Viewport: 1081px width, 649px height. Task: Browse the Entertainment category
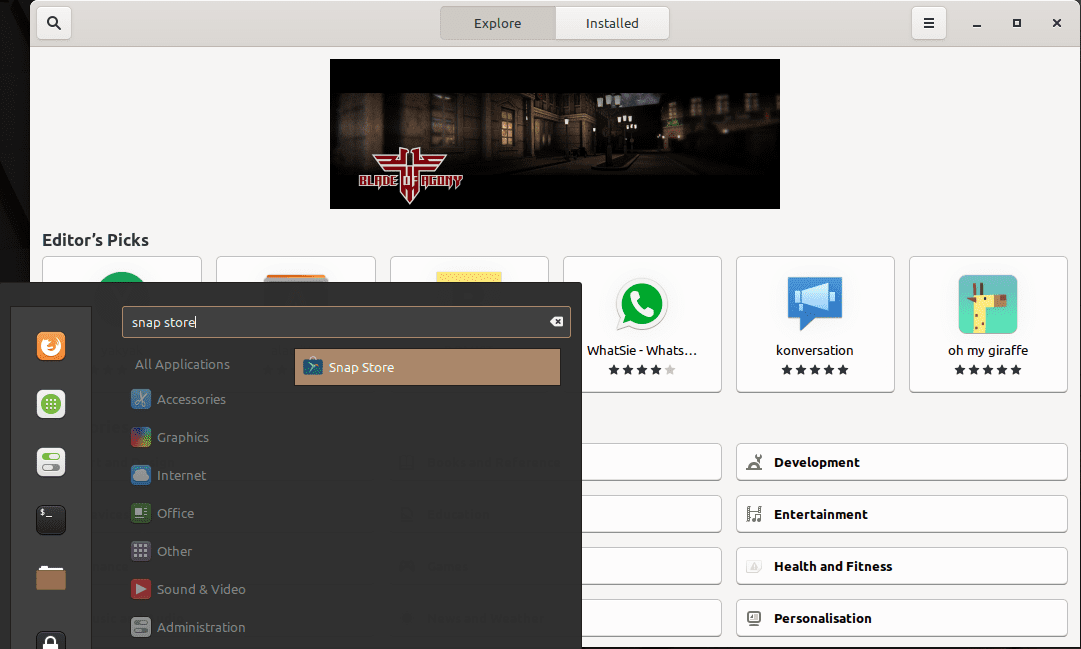pos(902,515)
